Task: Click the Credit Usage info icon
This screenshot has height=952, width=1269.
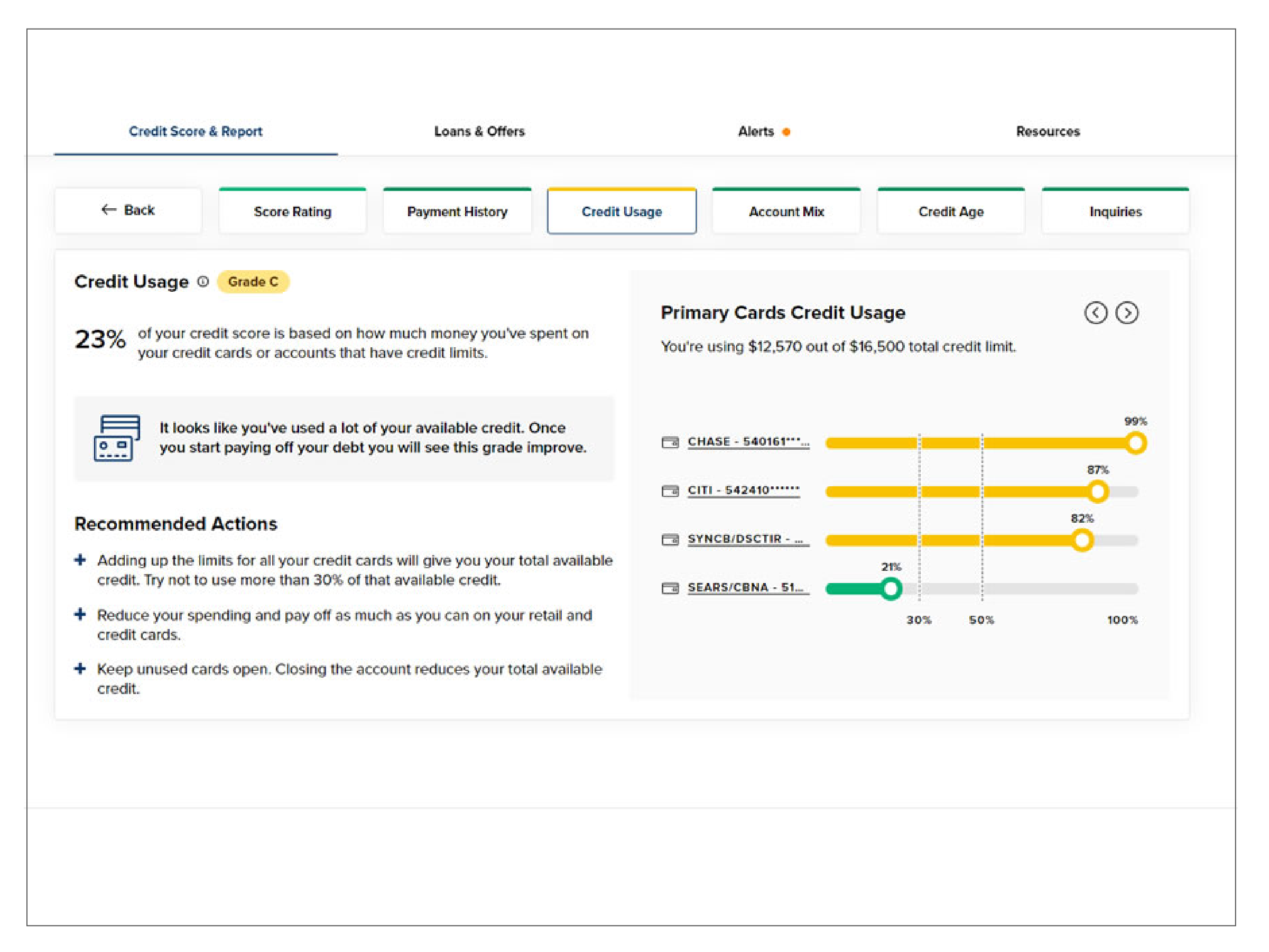Action: click(x=203, y=281)
